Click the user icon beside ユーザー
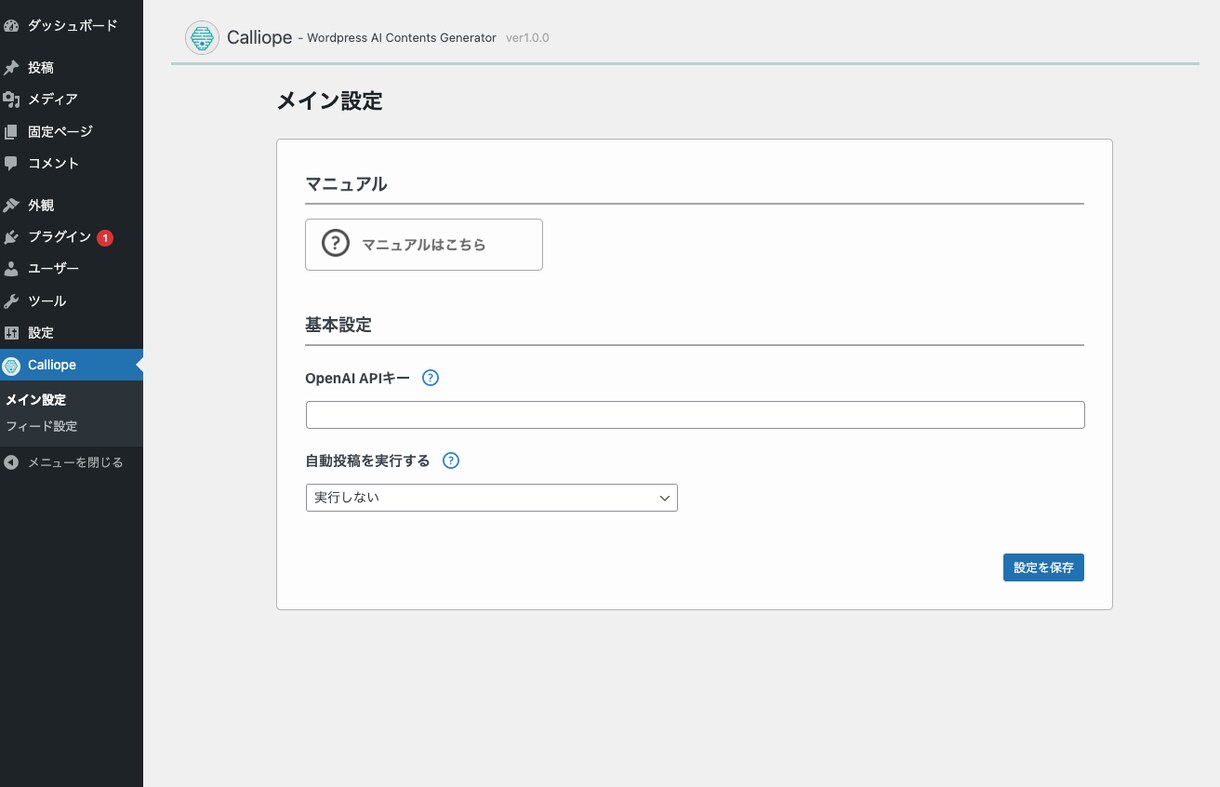Viewport: 1220px width, 787px height. coord(11,269)
